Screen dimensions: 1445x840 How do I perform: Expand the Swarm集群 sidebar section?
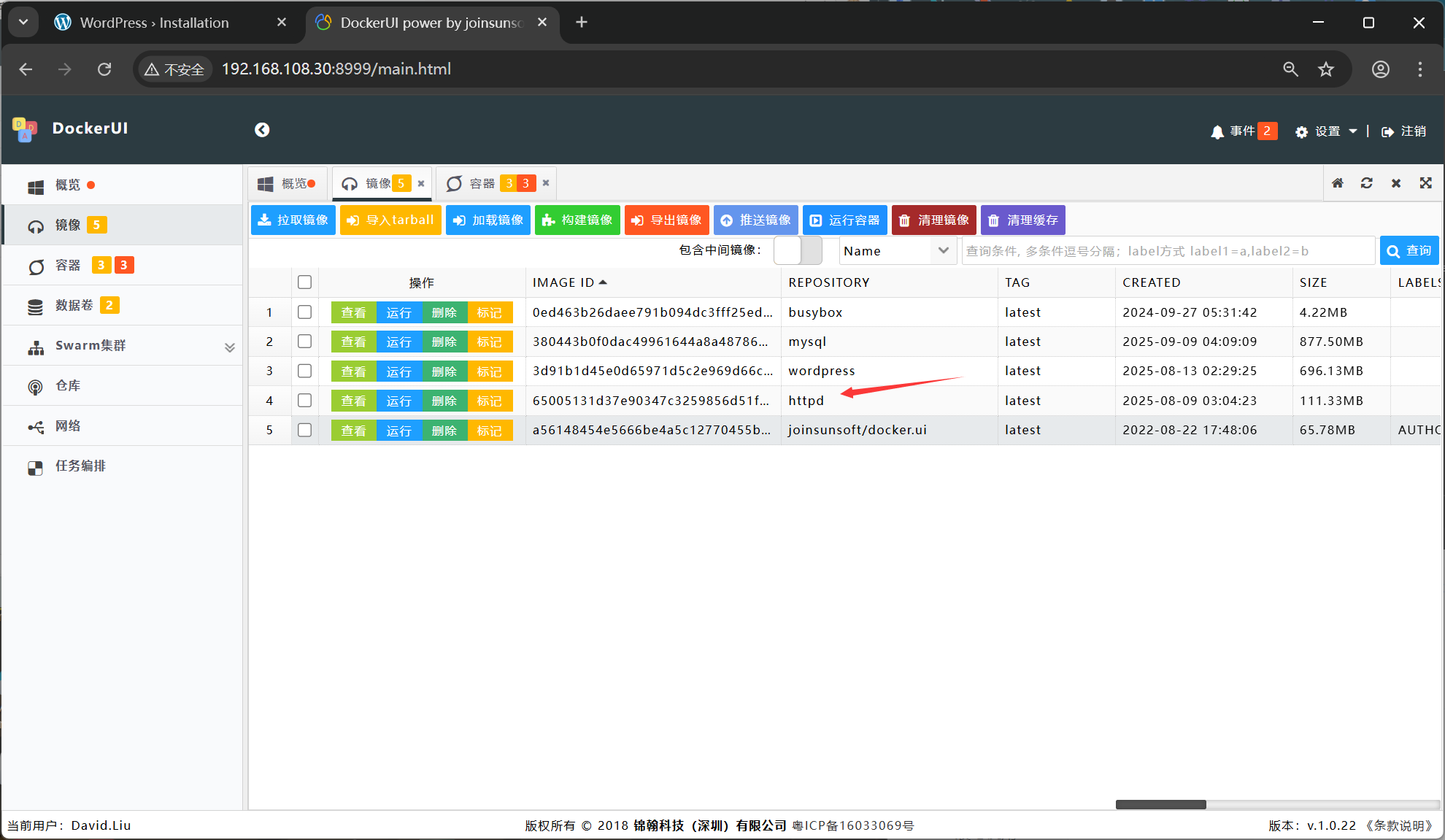tap(123, 345)
